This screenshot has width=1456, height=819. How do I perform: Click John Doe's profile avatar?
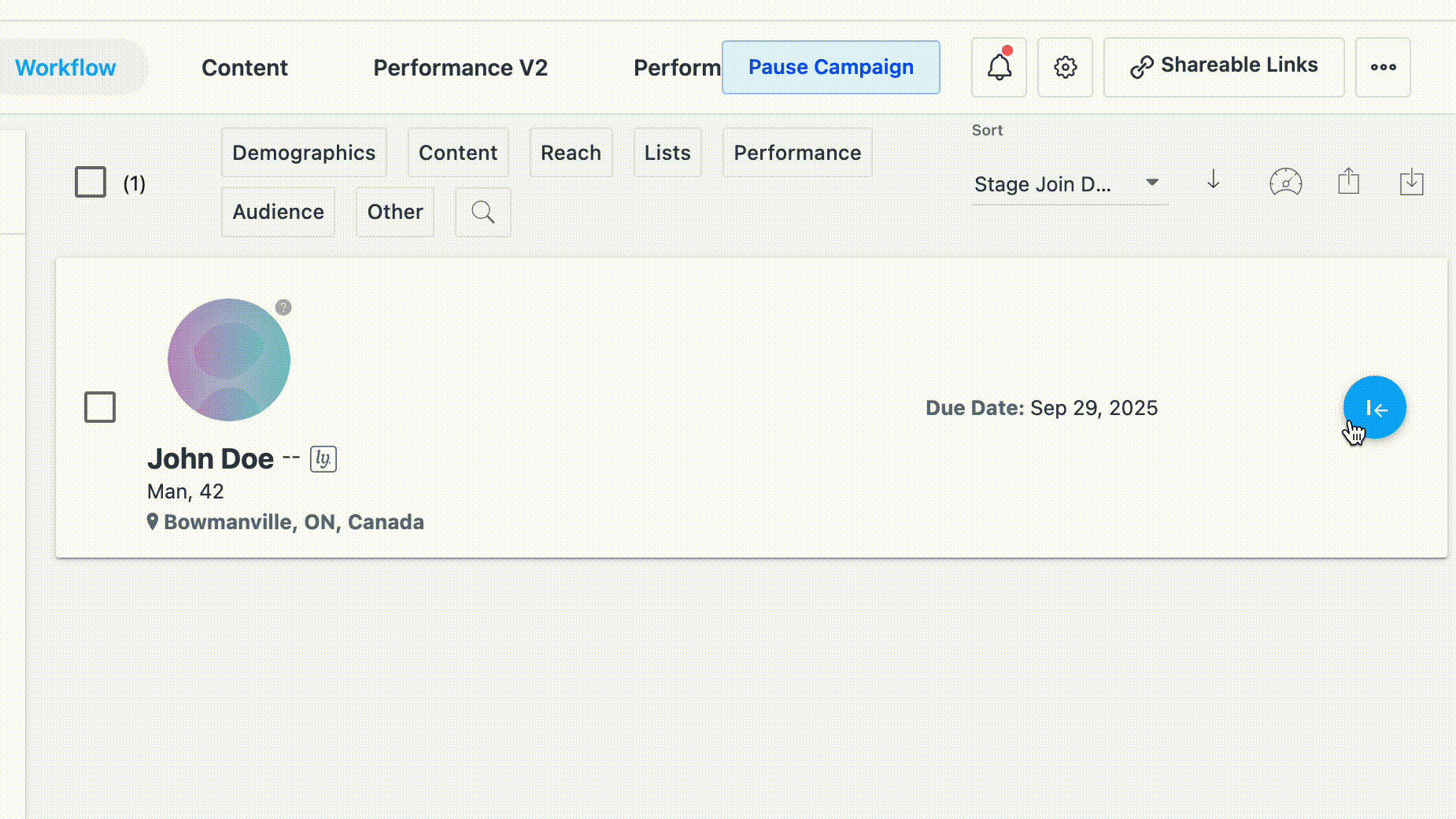click(x=229, y=360)
